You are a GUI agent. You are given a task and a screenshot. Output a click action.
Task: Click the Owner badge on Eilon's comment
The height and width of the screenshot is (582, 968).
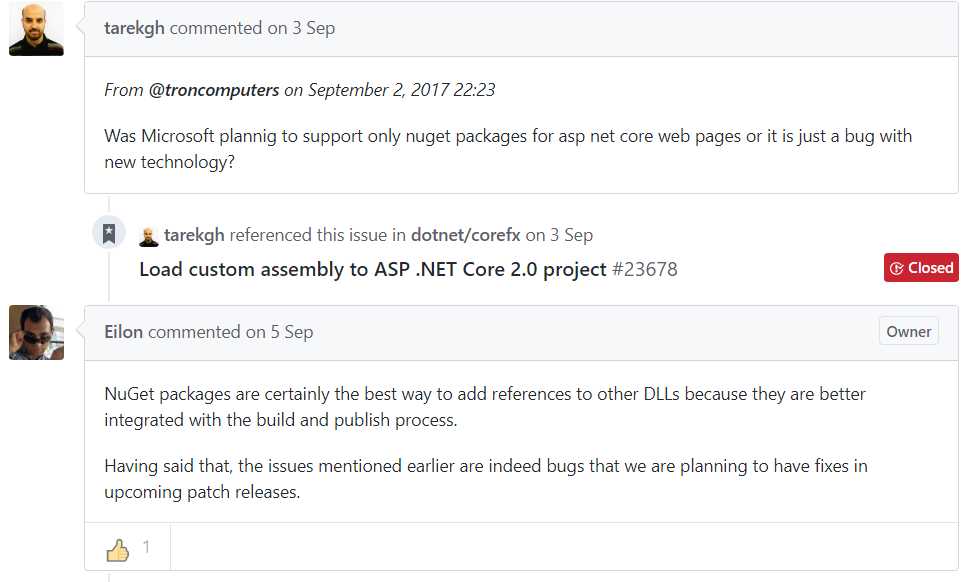pyautogui.click(x=908, y=331)
